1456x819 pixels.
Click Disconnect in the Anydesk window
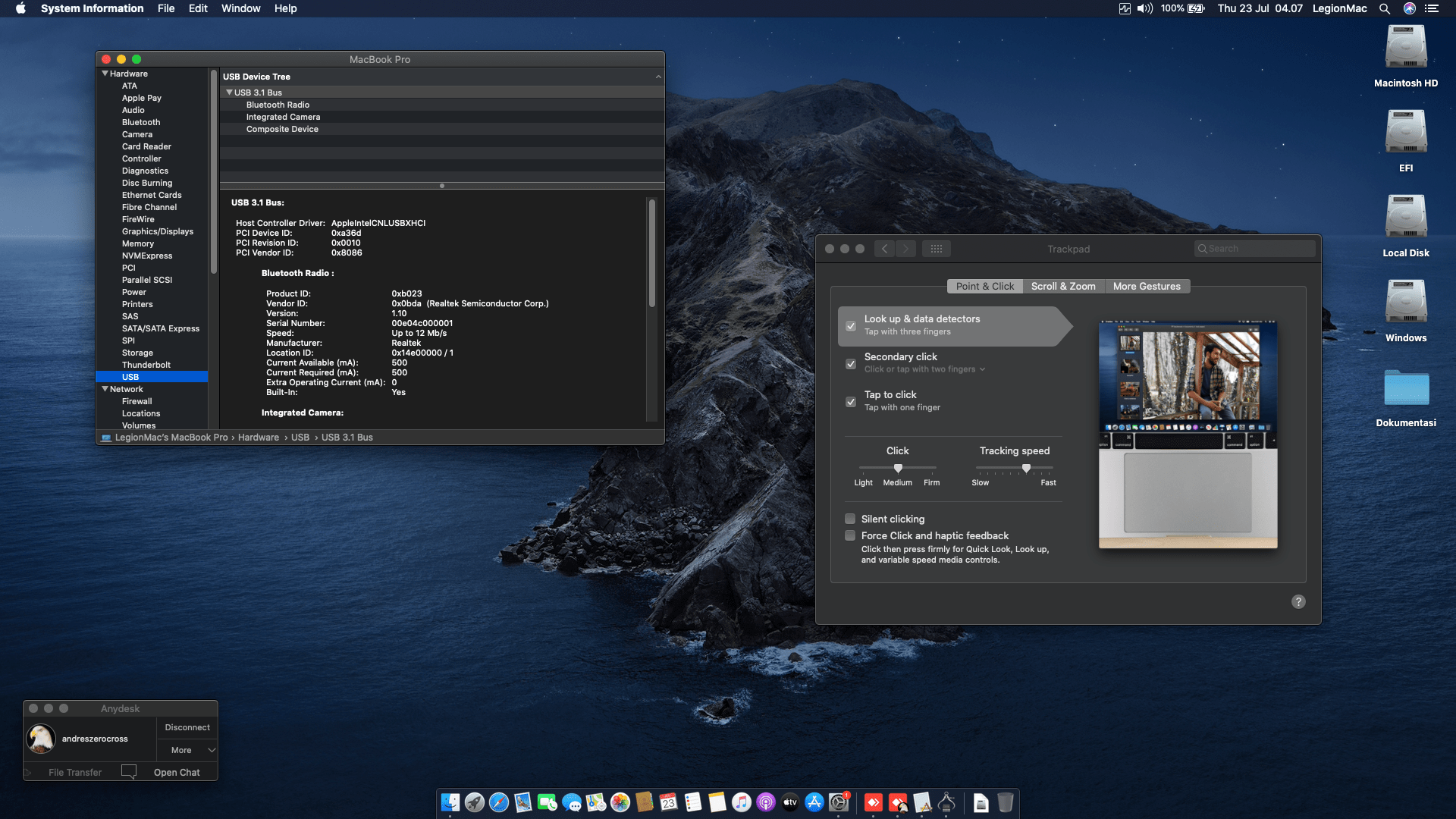click(x=187, y=727)
